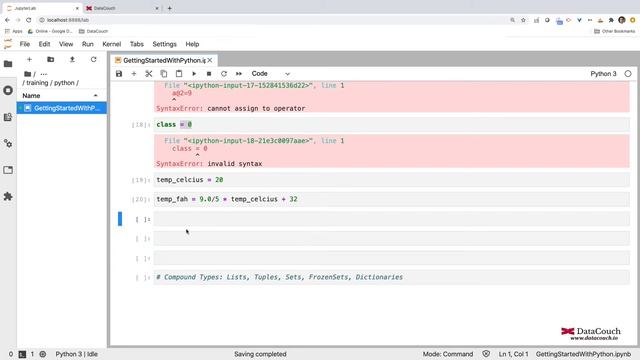Viewport: 640px width, 360px height.
Task: Open the Extension Manager puzzle icon
Action: (8, 196)
